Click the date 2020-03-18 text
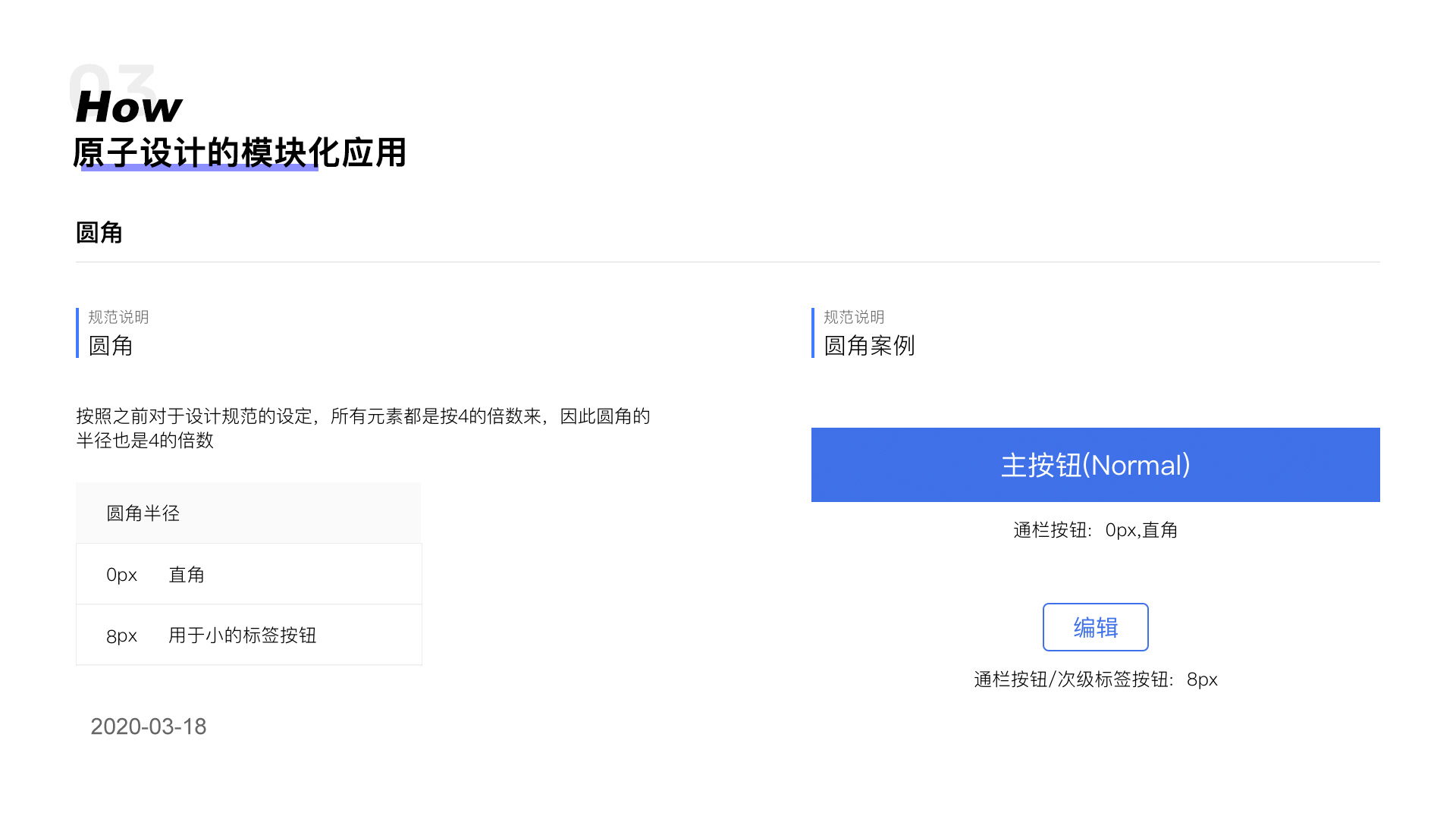Screen dimensions: 1456x819 149,726
